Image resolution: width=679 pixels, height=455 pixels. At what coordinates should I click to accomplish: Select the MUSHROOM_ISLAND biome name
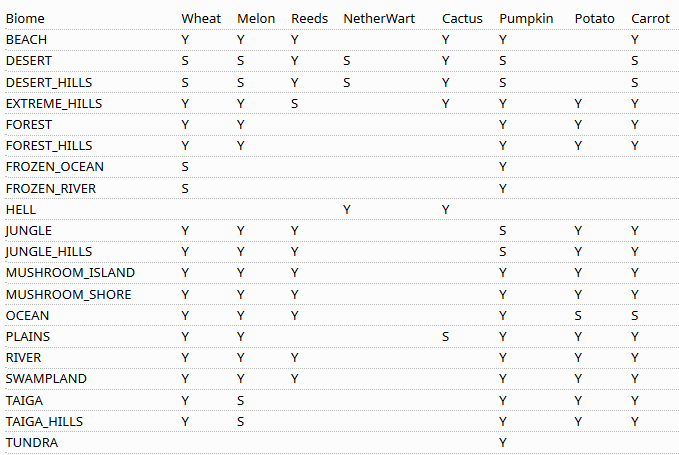(70, 272)
